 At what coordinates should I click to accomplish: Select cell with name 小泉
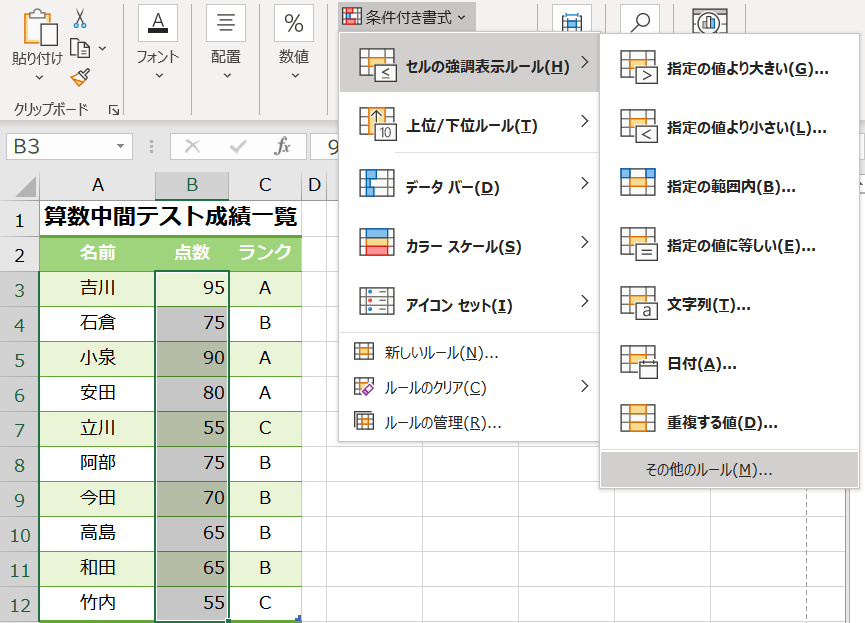coord(97,358)
